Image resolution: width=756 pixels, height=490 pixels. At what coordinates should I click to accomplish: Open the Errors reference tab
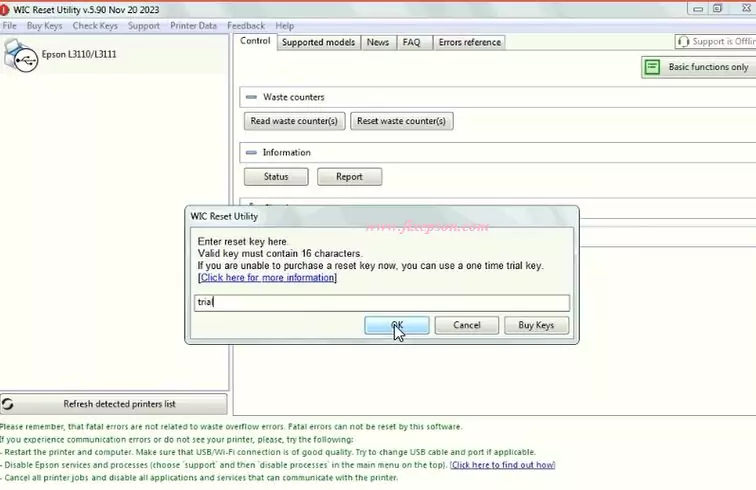click(x=469, y=42)
